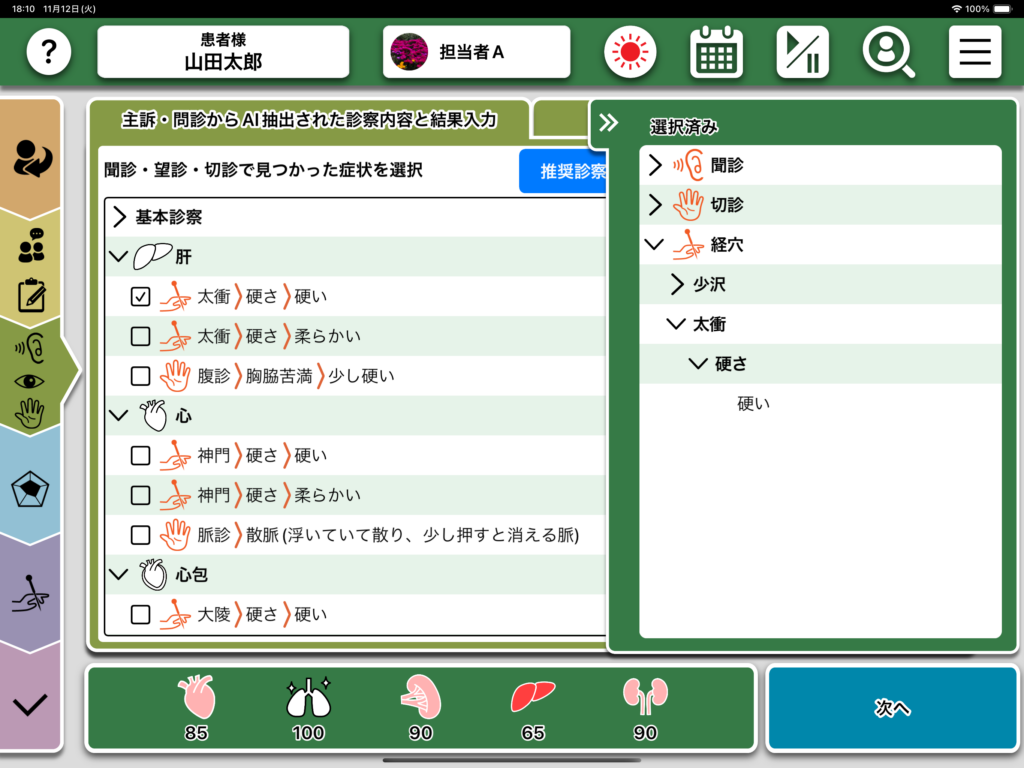Click the red sun icon button
The image size is (1024, 768).
[630, 52]
